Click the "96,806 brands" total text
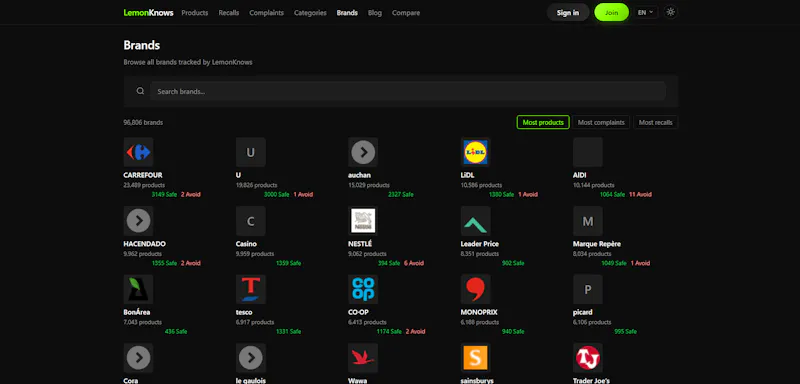The width and height of the screenshot is (800, 384). pos(143,122)
